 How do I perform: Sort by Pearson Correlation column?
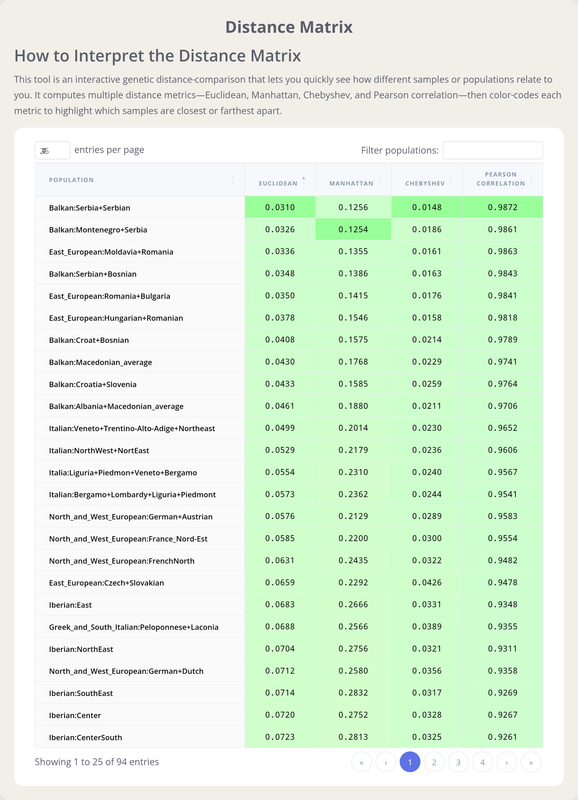(502, 180)
